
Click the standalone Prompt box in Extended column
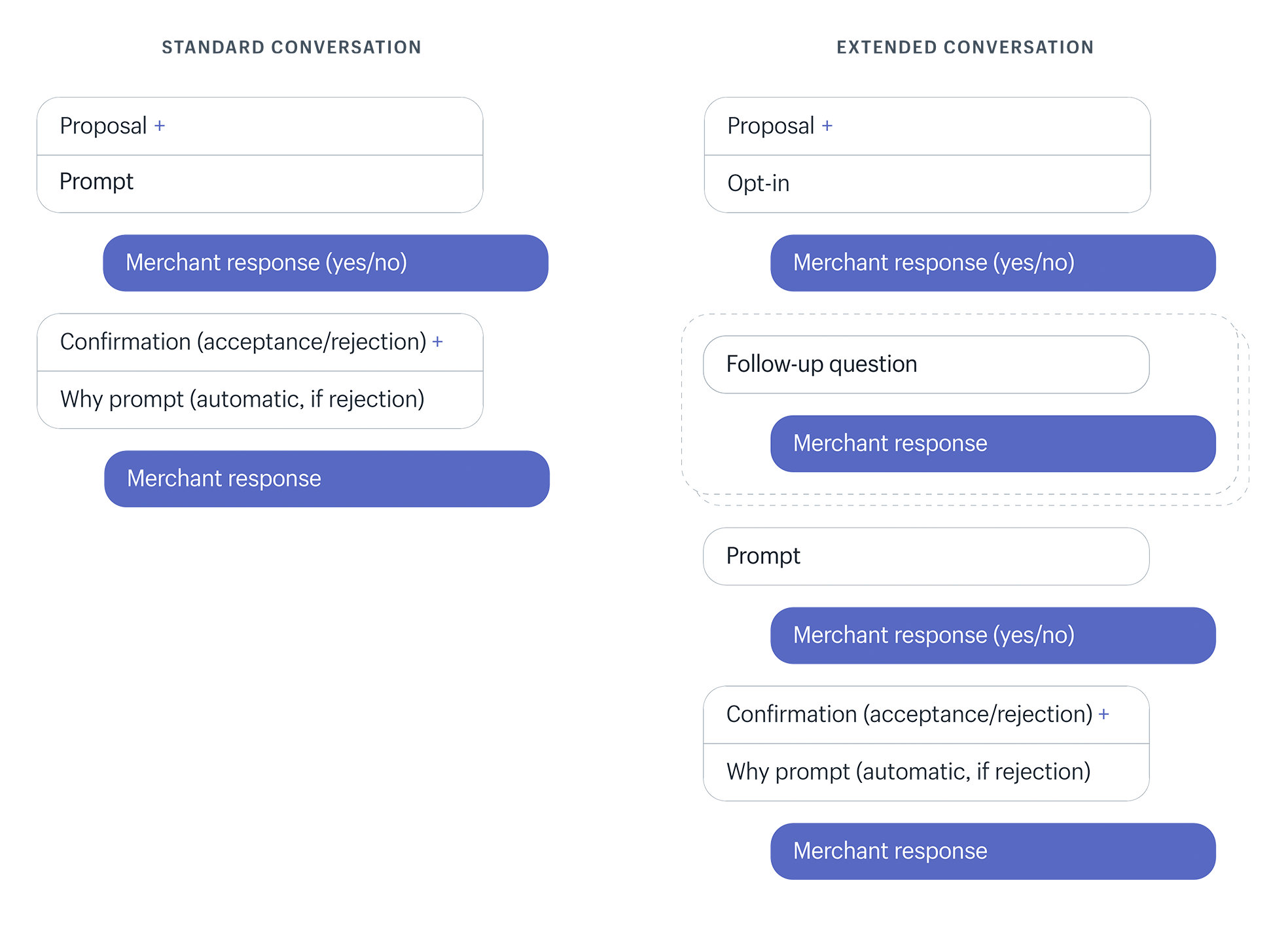coord(926,556)
